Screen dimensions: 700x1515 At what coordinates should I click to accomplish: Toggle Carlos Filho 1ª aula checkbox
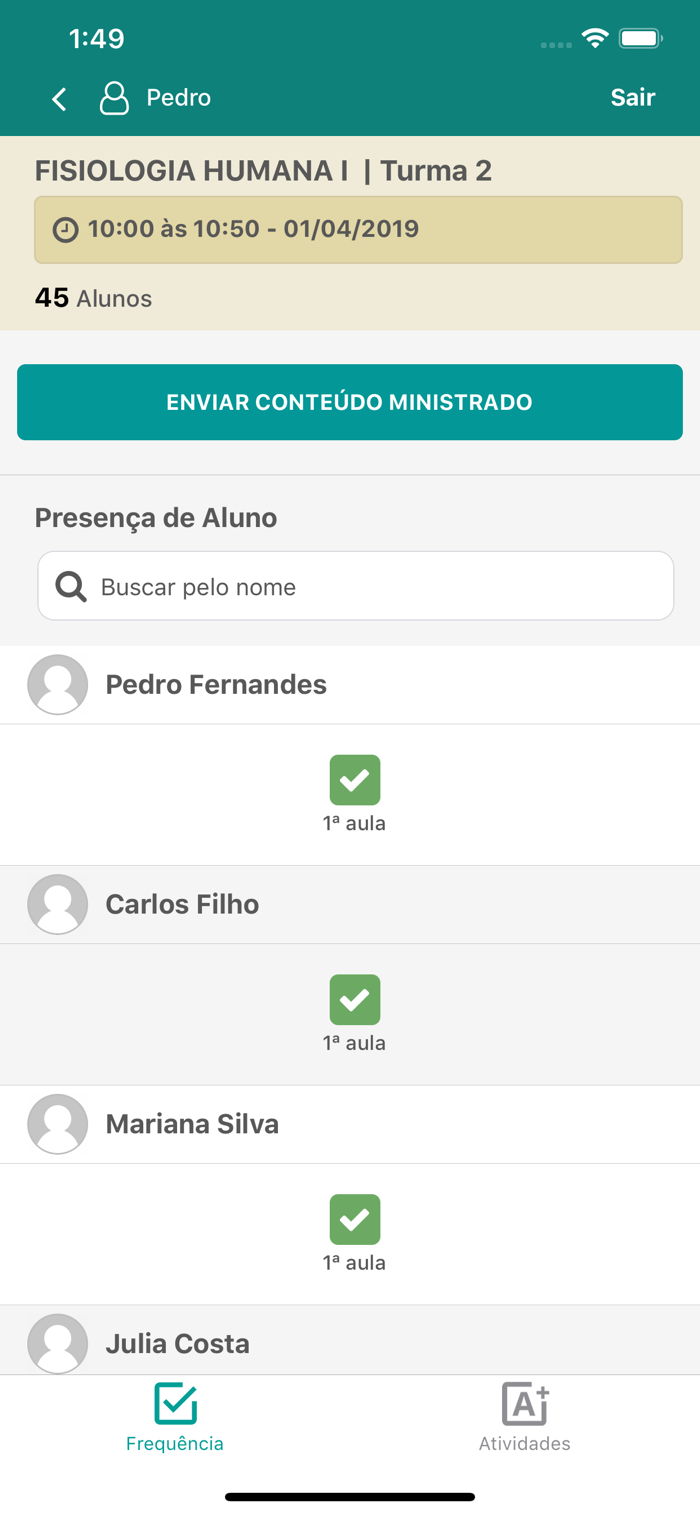[x=355, y=1000]
